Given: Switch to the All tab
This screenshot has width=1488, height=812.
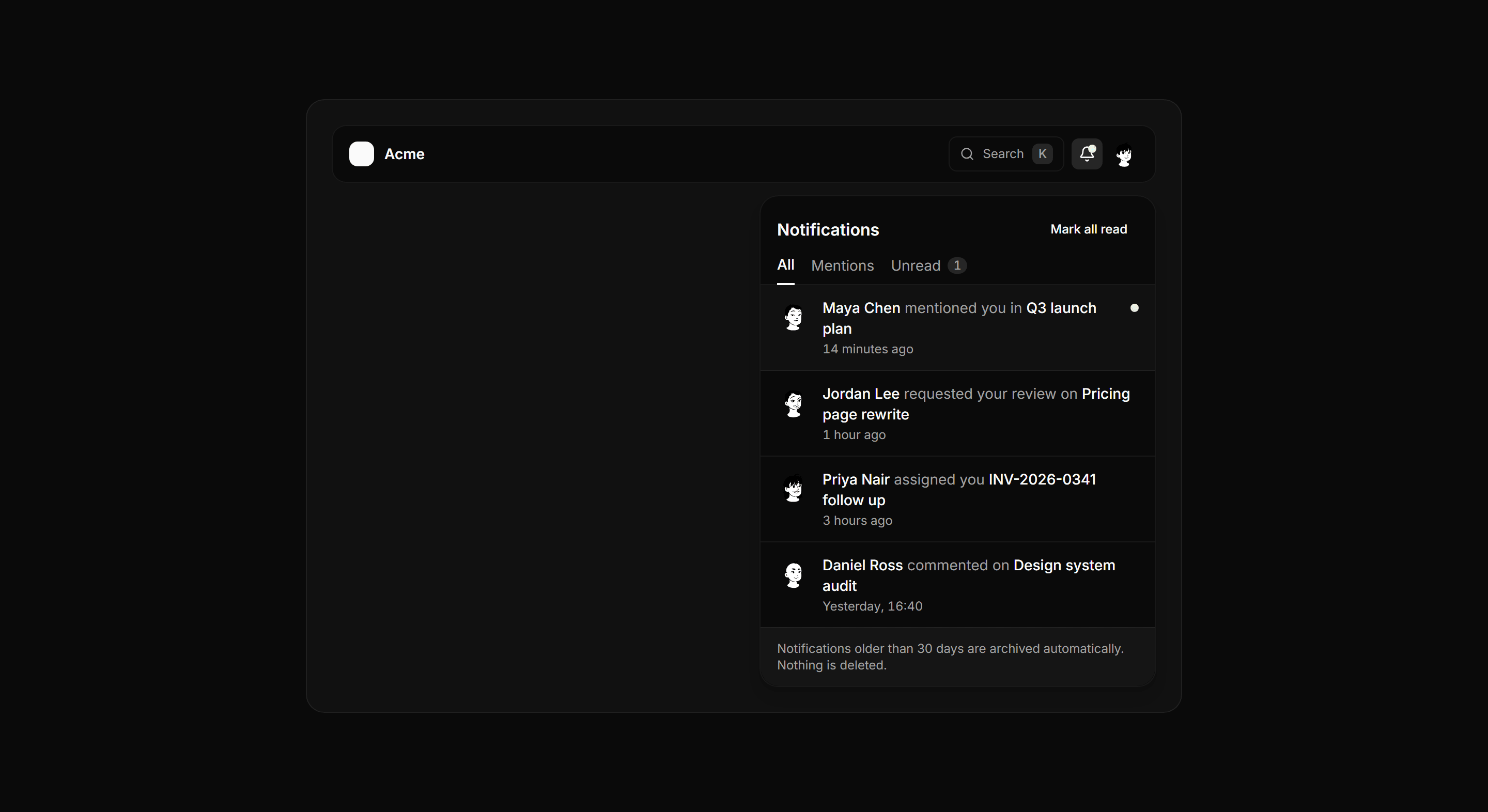Looking at the screenshot, I should coord(785,265).
